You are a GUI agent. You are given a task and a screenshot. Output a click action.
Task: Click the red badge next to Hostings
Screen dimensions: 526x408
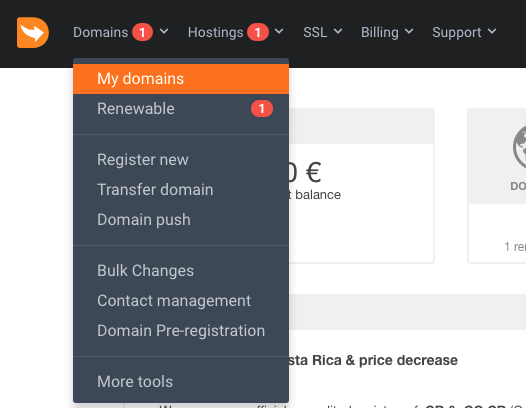tap(258, 33)
